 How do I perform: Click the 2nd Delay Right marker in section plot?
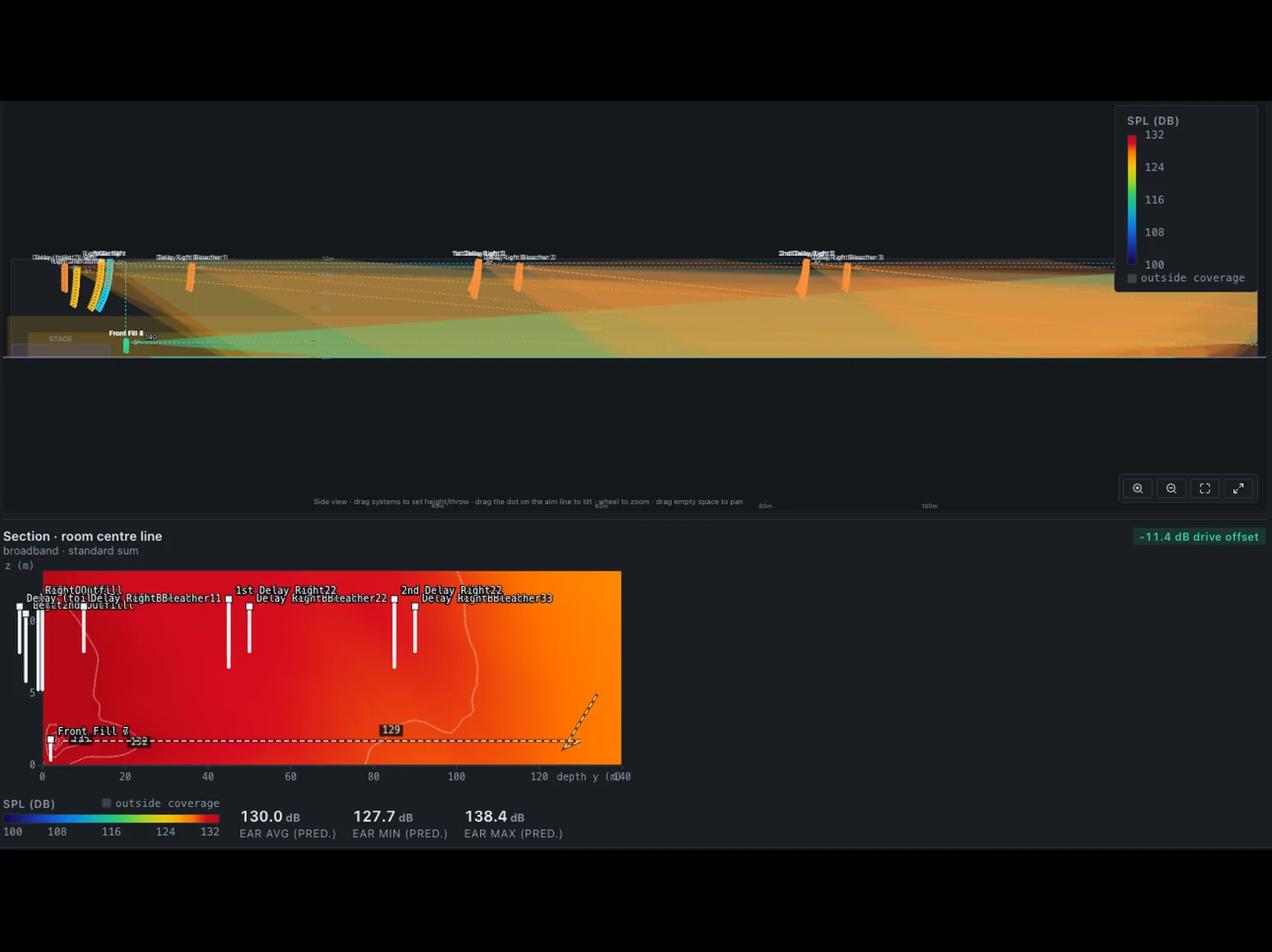point(395,600)
